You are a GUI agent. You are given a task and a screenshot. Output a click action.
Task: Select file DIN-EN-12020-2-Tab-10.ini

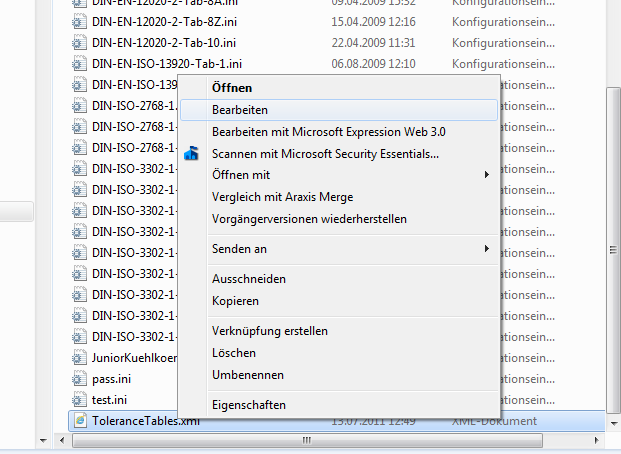coord(164,43)
